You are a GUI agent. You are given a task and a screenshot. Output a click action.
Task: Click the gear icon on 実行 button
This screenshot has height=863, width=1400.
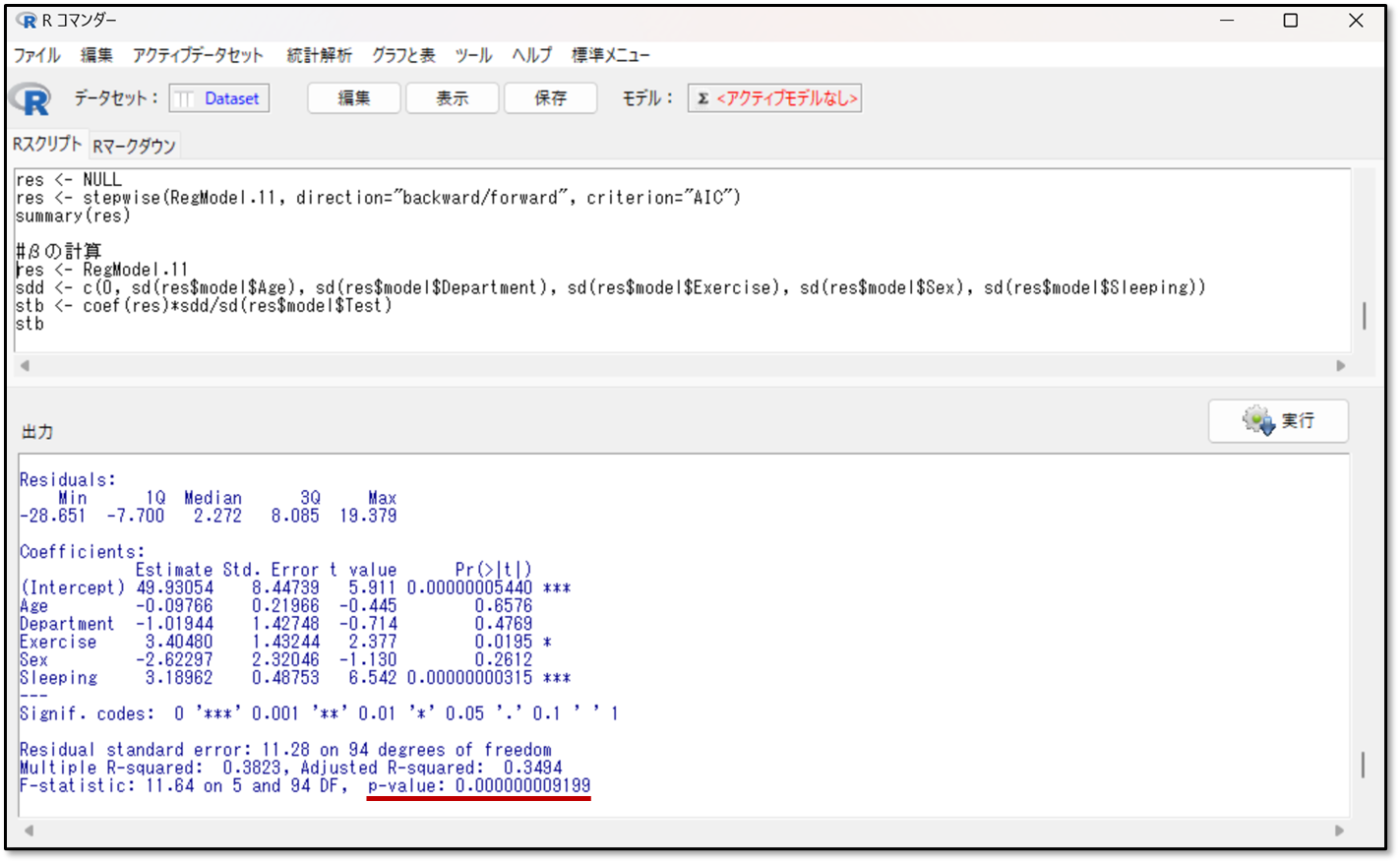[1258, 420]
